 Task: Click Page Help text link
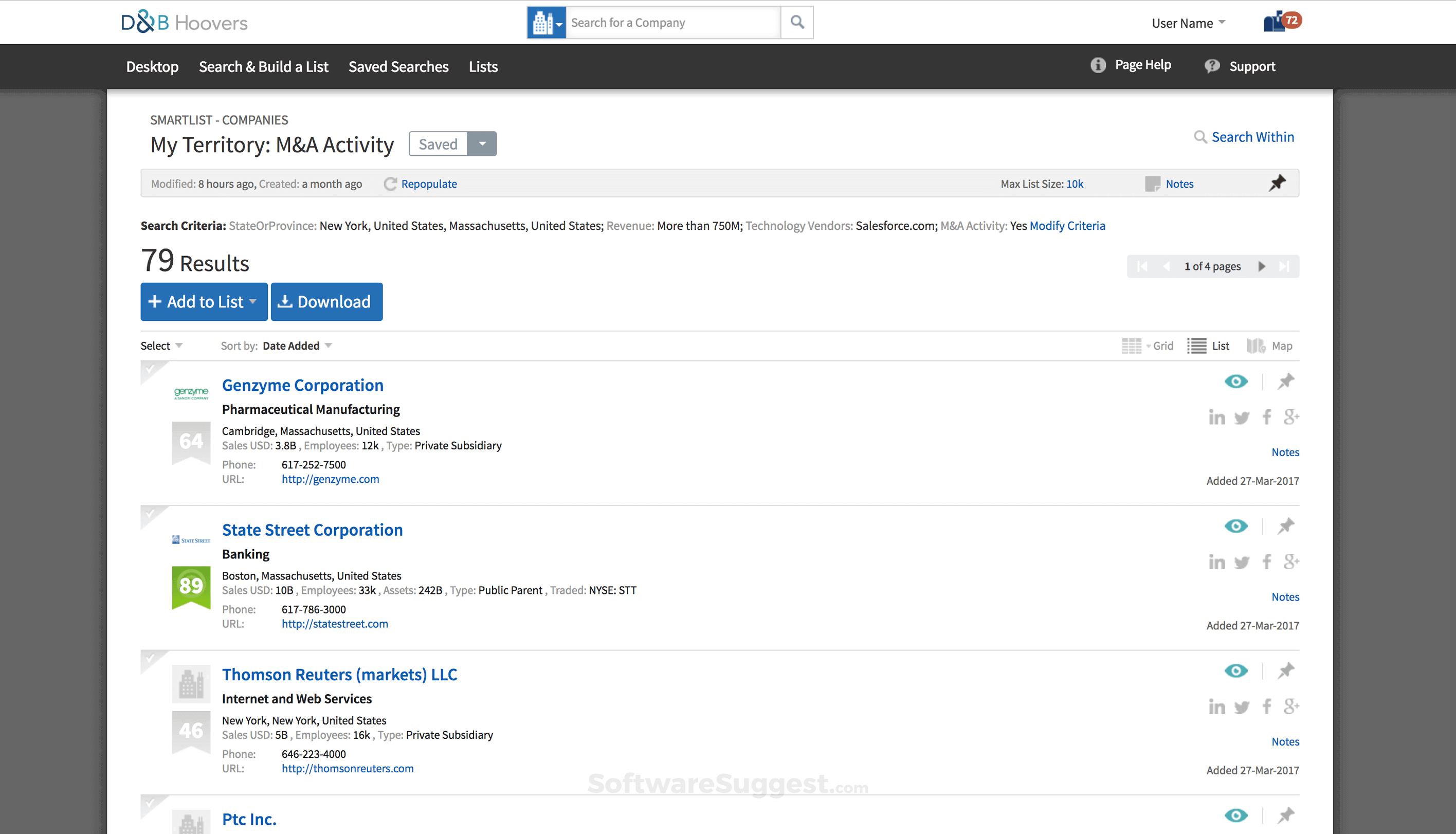(1143, 65)
